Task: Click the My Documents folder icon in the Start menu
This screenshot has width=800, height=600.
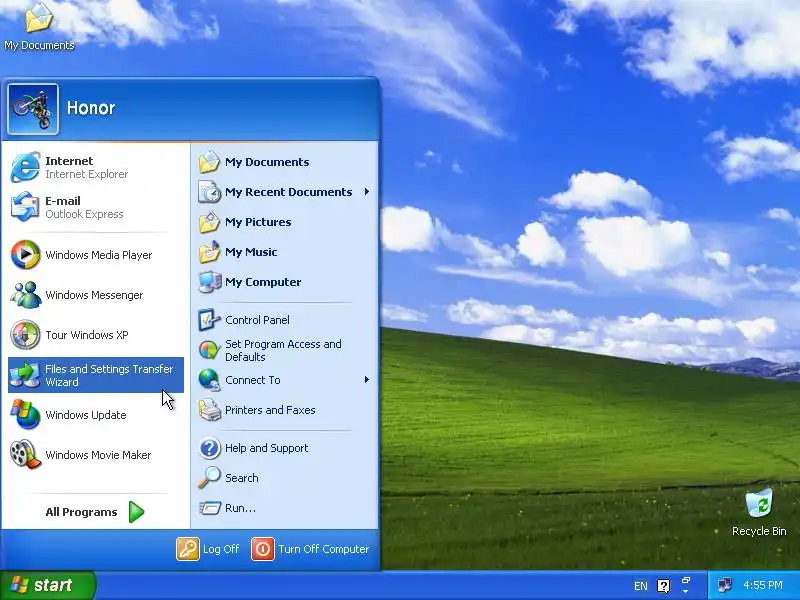Action: point(209,162)
